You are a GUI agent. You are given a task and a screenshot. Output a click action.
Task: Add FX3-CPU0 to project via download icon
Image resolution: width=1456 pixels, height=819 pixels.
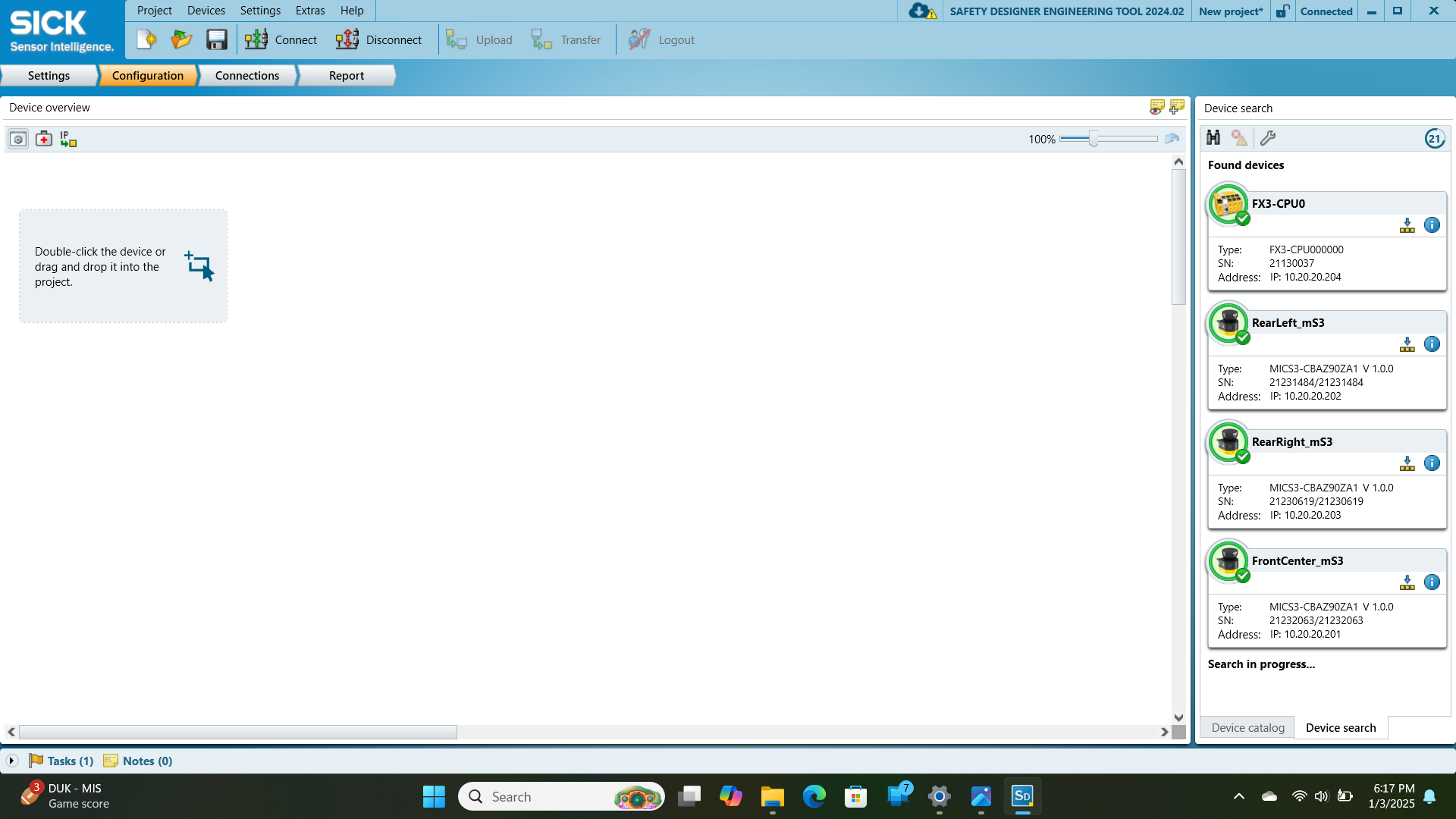[1407, 225]
